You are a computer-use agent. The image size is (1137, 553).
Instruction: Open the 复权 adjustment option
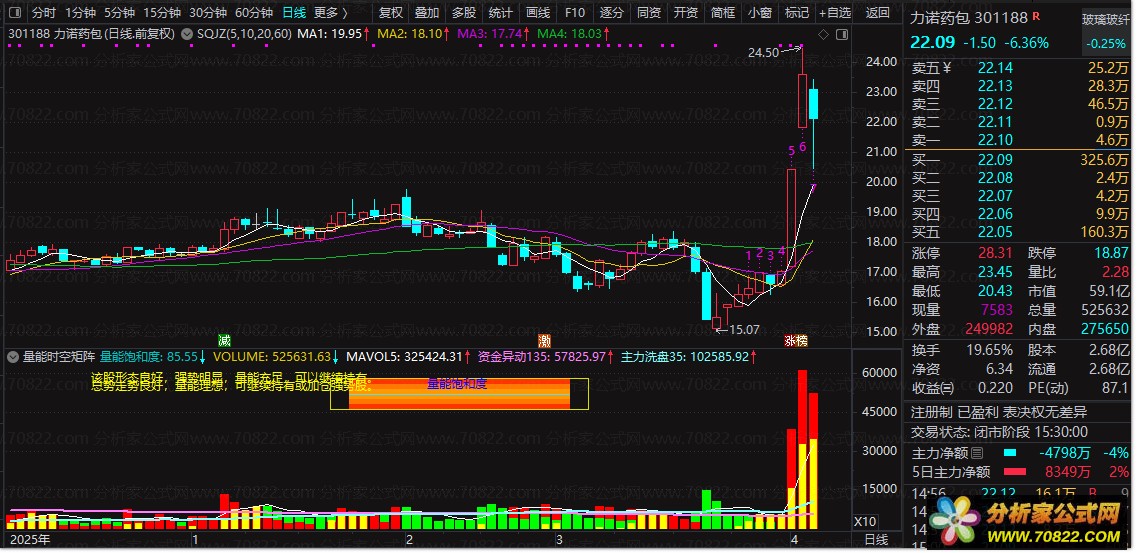pyautogui.click(x=391, y=12)
